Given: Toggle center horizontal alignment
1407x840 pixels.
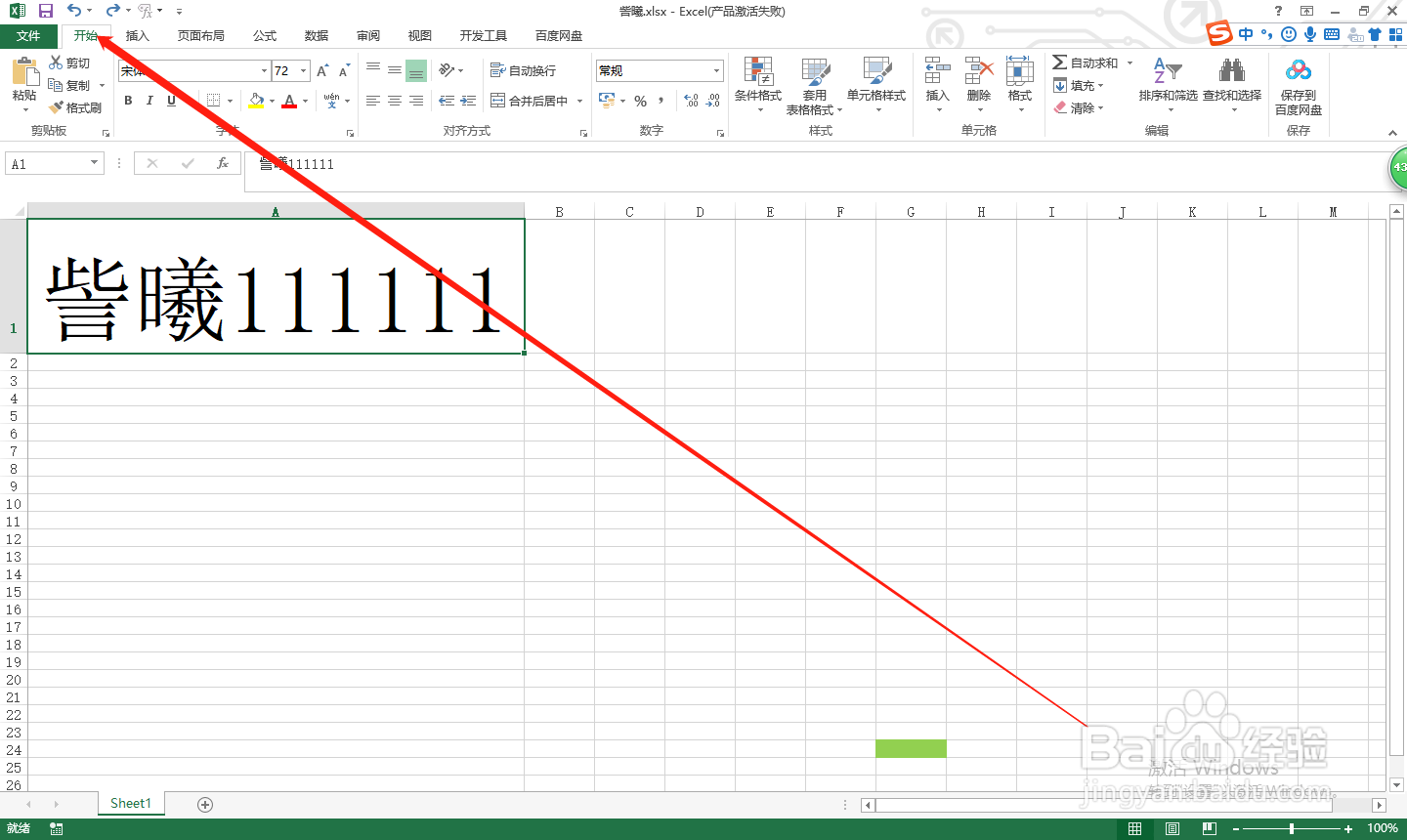Looking at the screenshot, I should 395,101.
